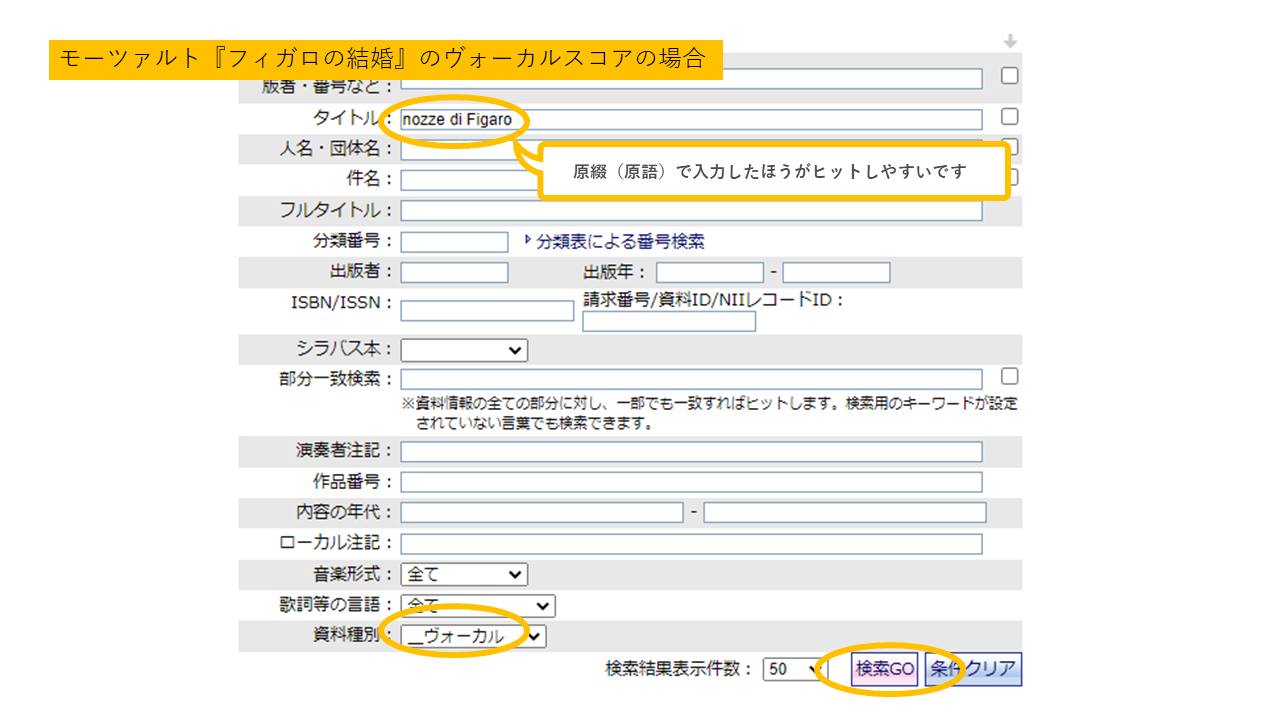Click the 版者・番号など input field
This screenshot has height=720, width=1280.
[x=692, y=79]
